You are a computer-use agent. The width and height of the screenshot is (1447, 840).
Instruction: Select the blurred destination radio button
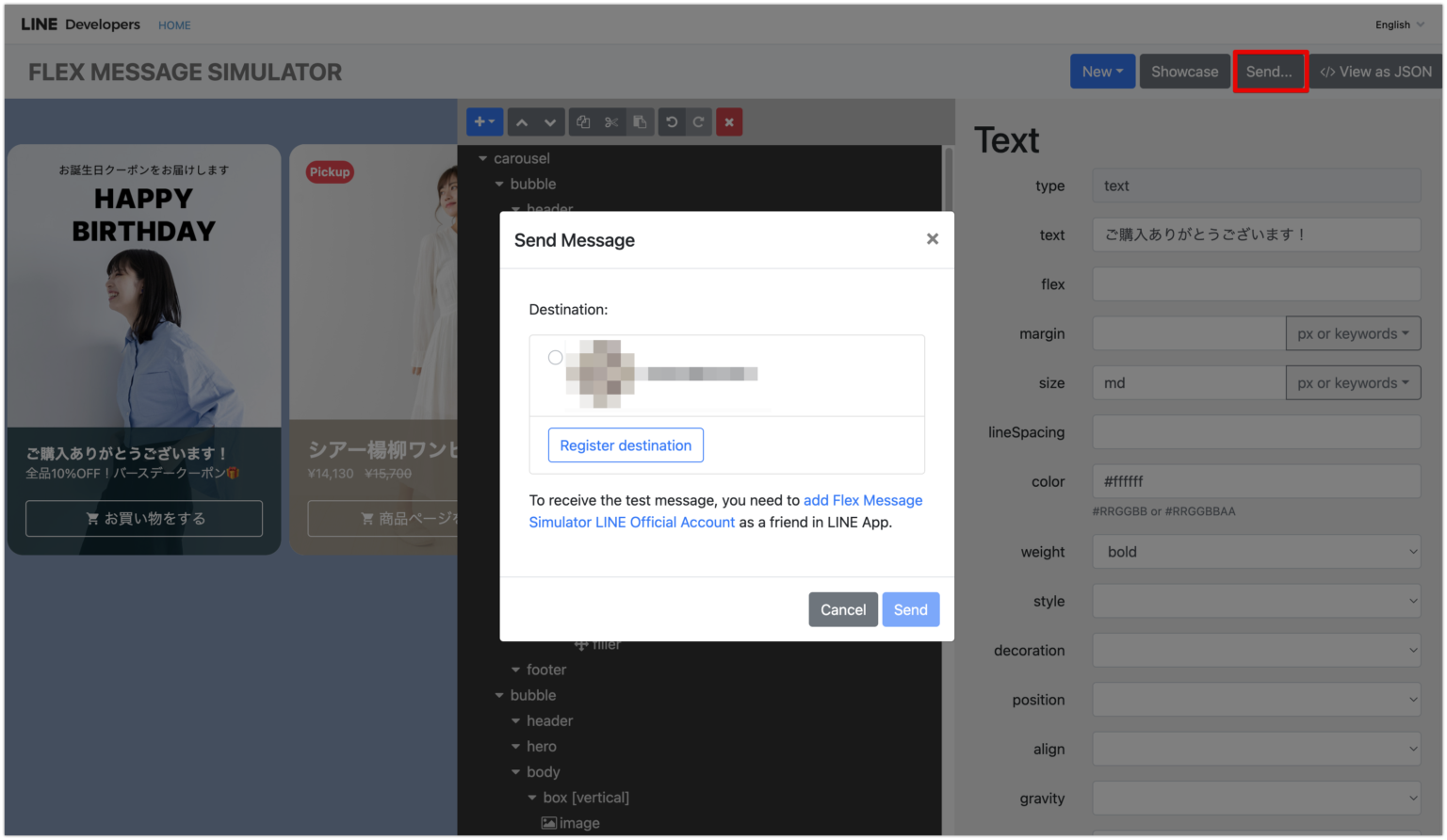(x=555, y=357)
